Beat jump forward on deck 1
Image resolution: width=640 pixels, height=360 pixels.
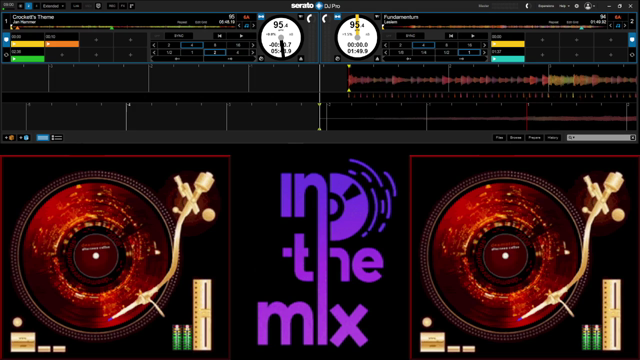(230, 59)
